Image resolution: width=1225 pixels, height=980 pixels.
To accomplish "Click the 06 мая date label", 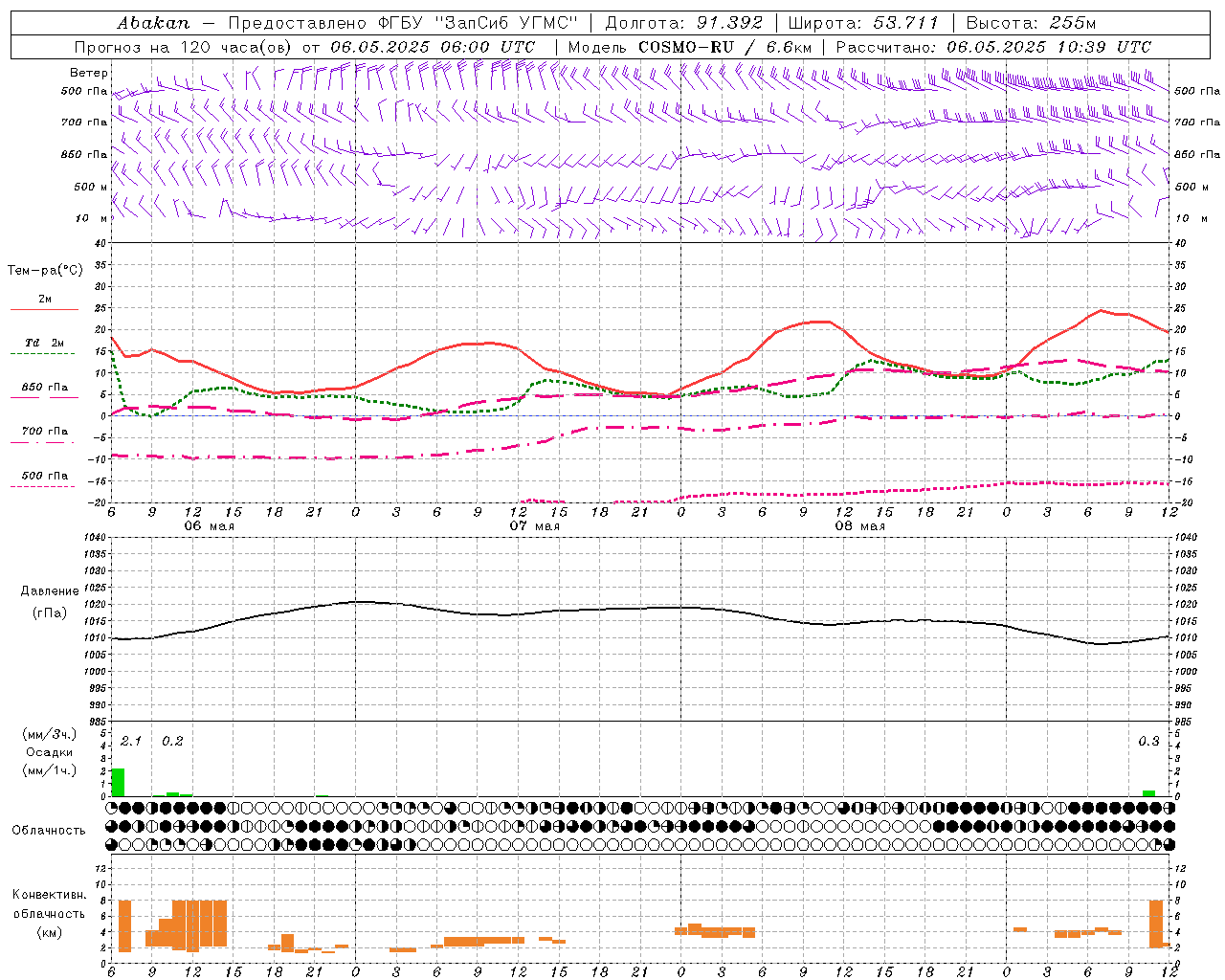I will point(209,526).
